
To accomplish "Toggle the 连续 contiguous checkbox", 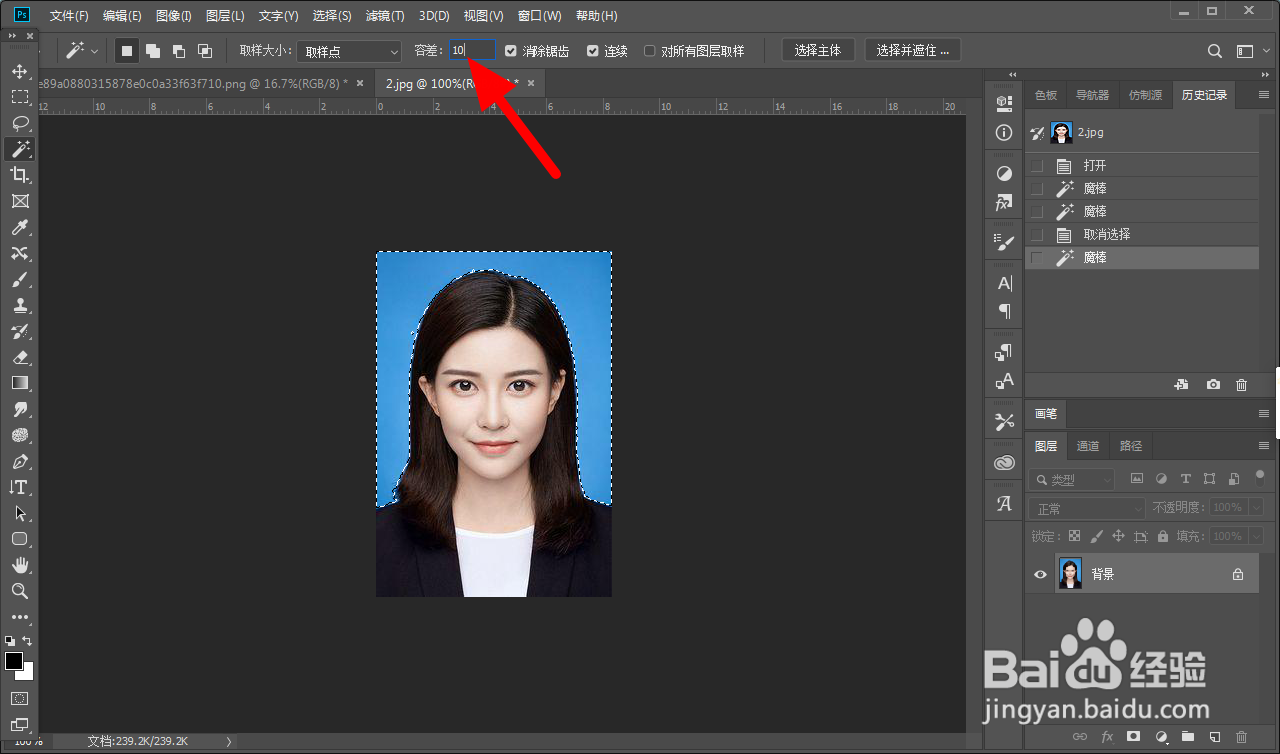I will pos(593,51).
